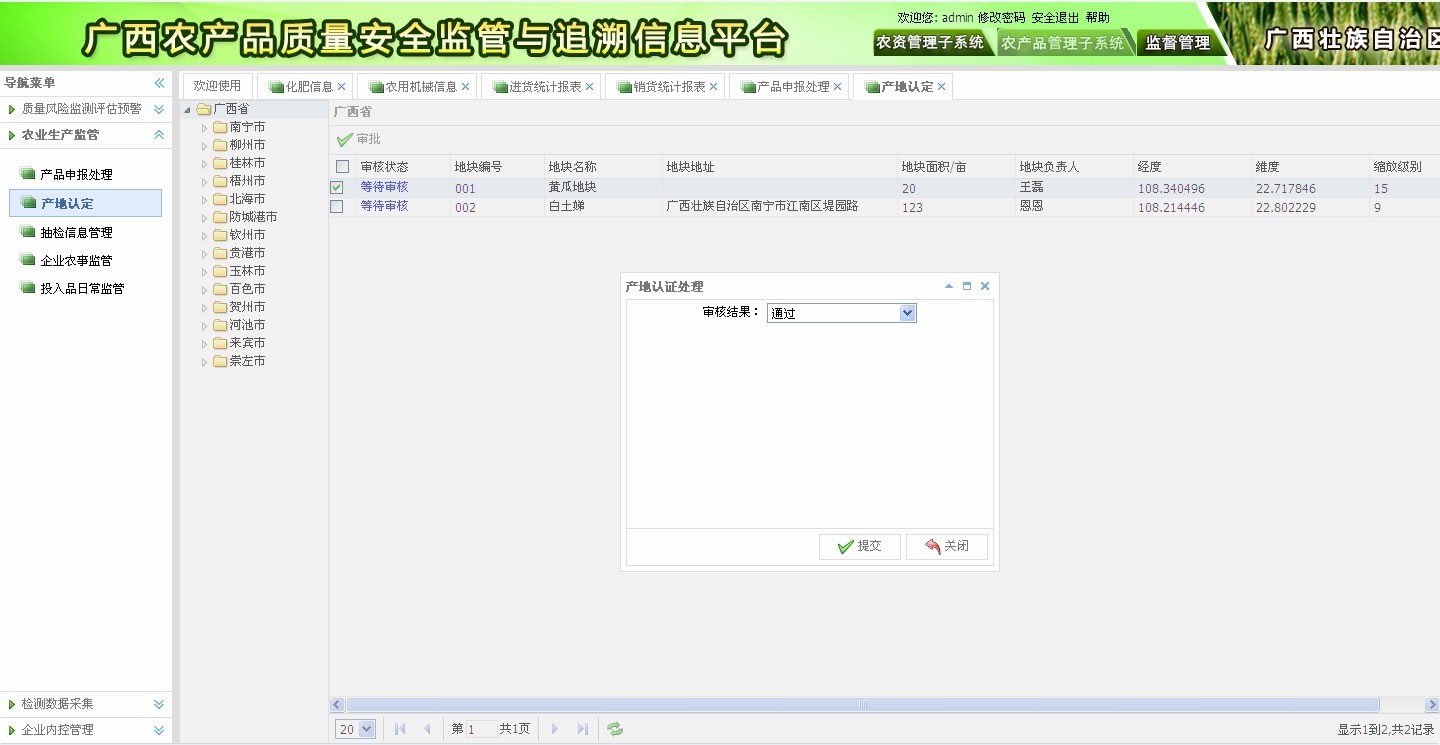
Task: Open 投入品日常监管 in the sidebar
Action: (82, 288)
